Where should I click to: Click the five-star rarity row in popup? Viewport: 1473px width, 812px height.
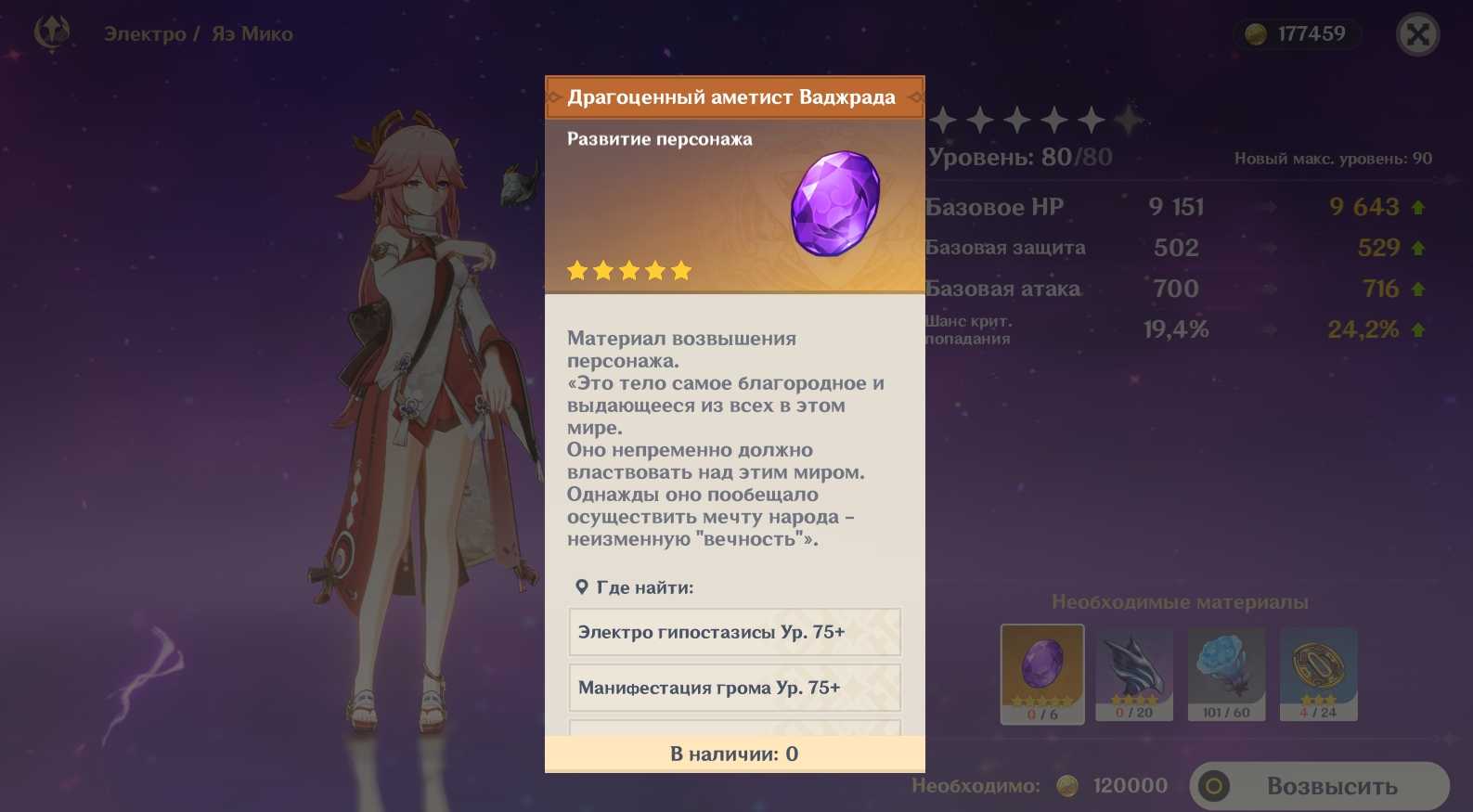pyautogui.click(x=629, y=271)
